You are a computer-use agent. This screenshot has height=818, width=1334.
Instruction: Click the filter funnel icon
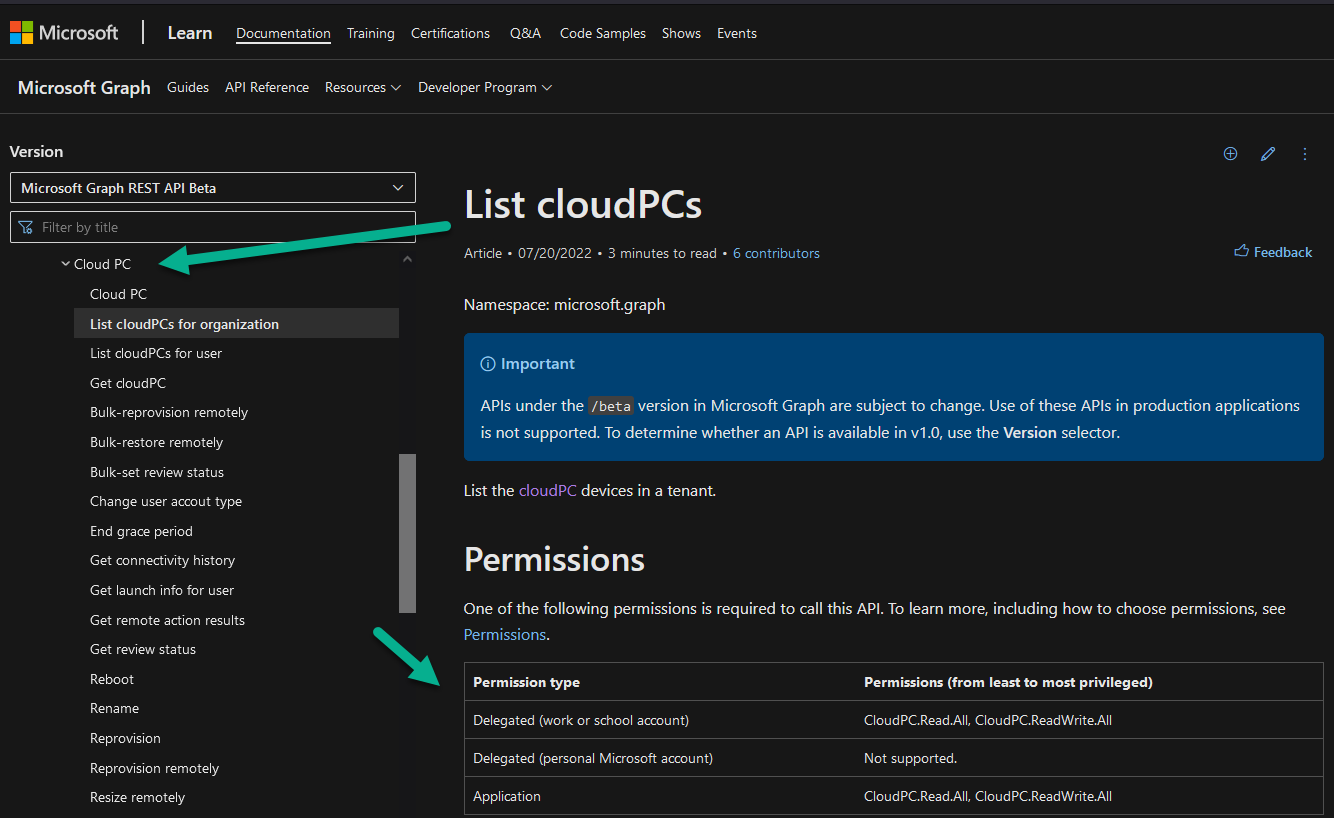pyautogui.click(x=26, y=227)
